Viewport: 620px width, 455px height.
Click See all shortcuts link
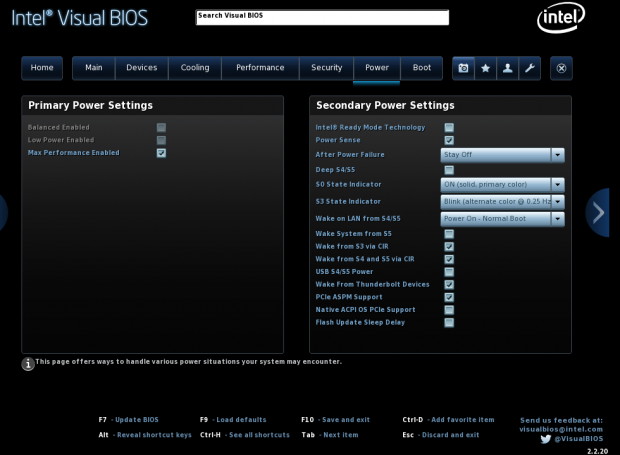(x=259, y=435)
